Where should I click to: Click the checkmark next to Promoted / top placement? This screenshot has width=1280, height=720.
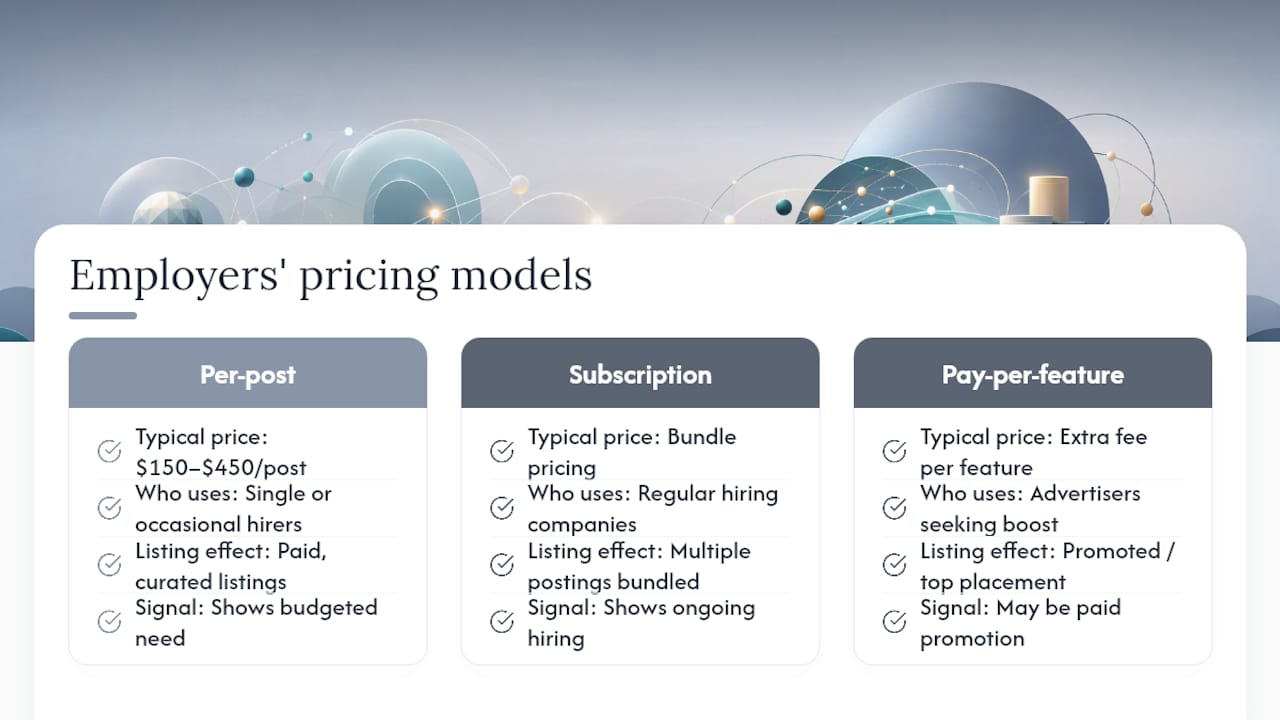pos(895,566)
